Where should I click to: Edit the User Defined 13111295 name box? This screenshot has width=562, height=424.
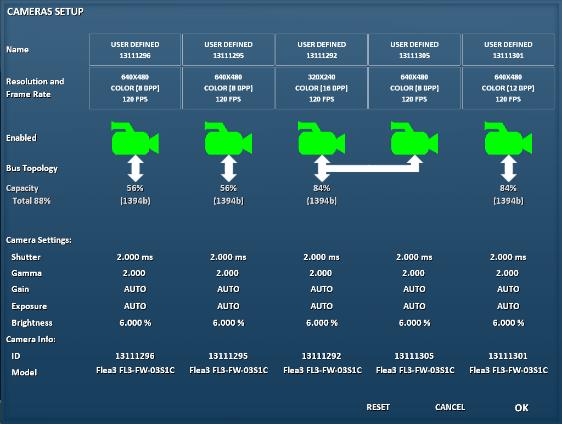(228, 50)
